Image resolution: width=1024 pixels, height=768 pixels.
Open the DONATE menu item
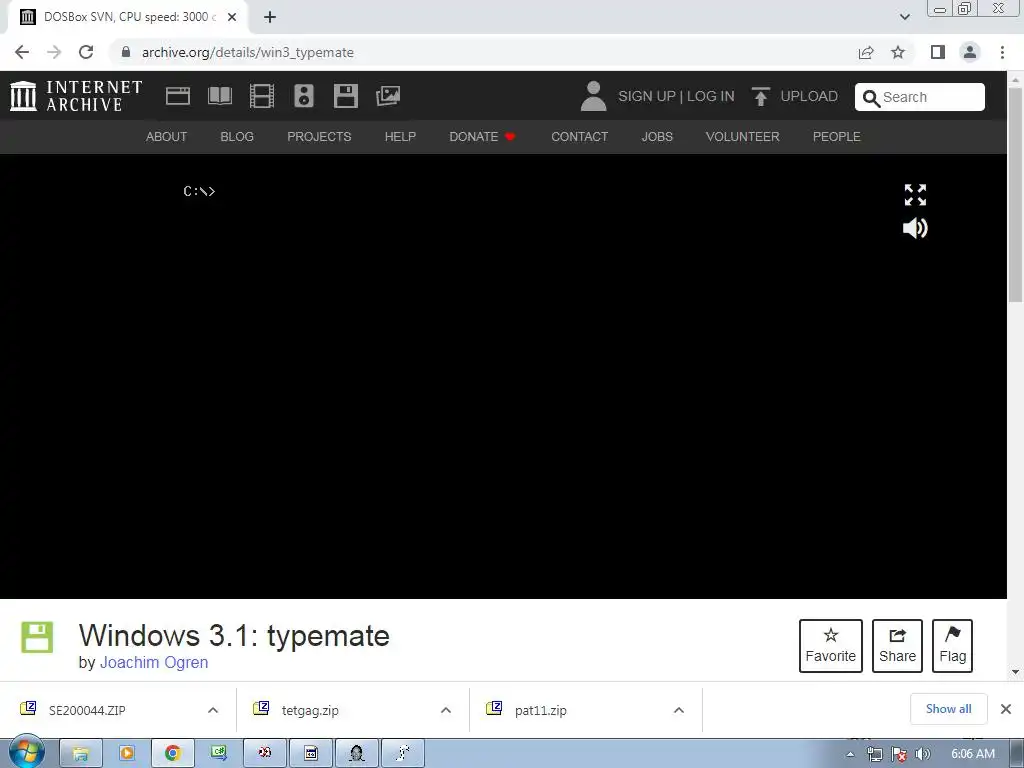tap(482, 136)
